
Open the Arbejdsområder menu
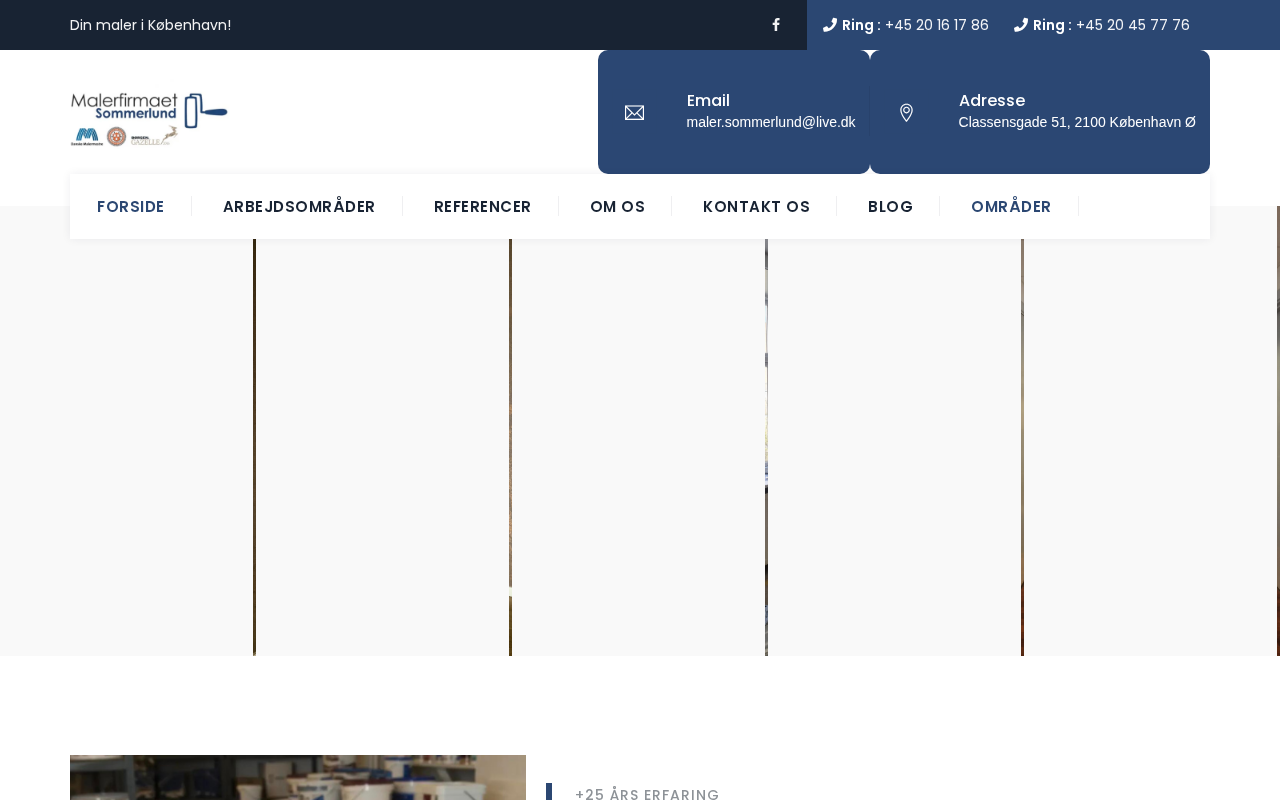coord(299,207)
